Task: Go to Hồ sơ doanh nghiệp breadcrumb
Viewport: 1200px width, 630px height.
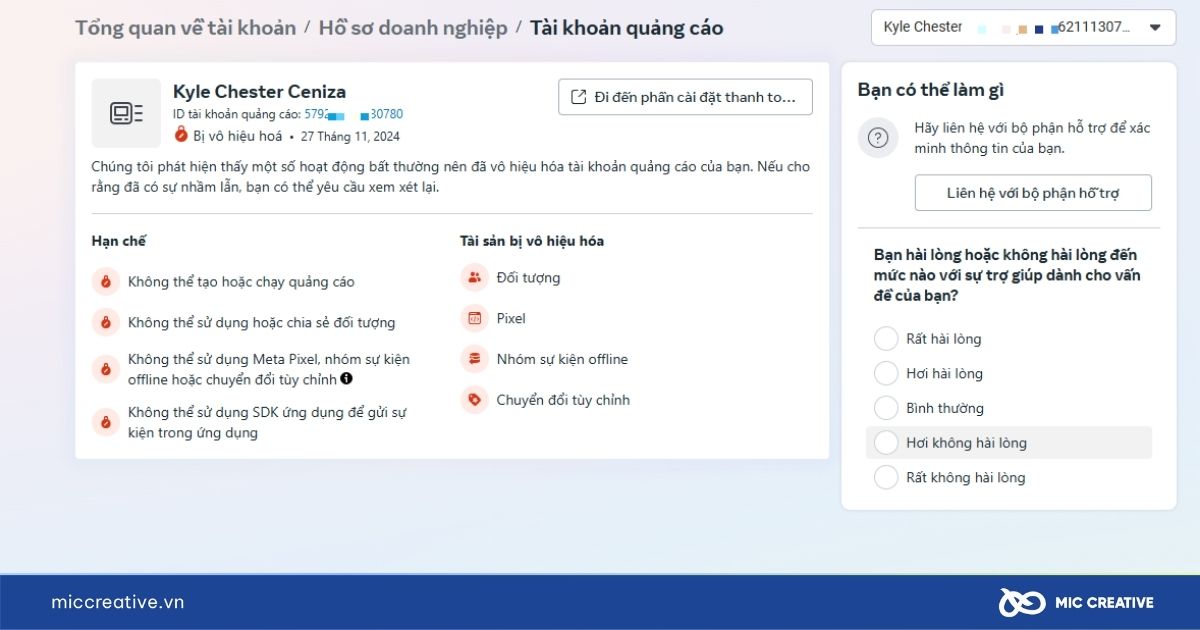Action: [x=413, y=27]
